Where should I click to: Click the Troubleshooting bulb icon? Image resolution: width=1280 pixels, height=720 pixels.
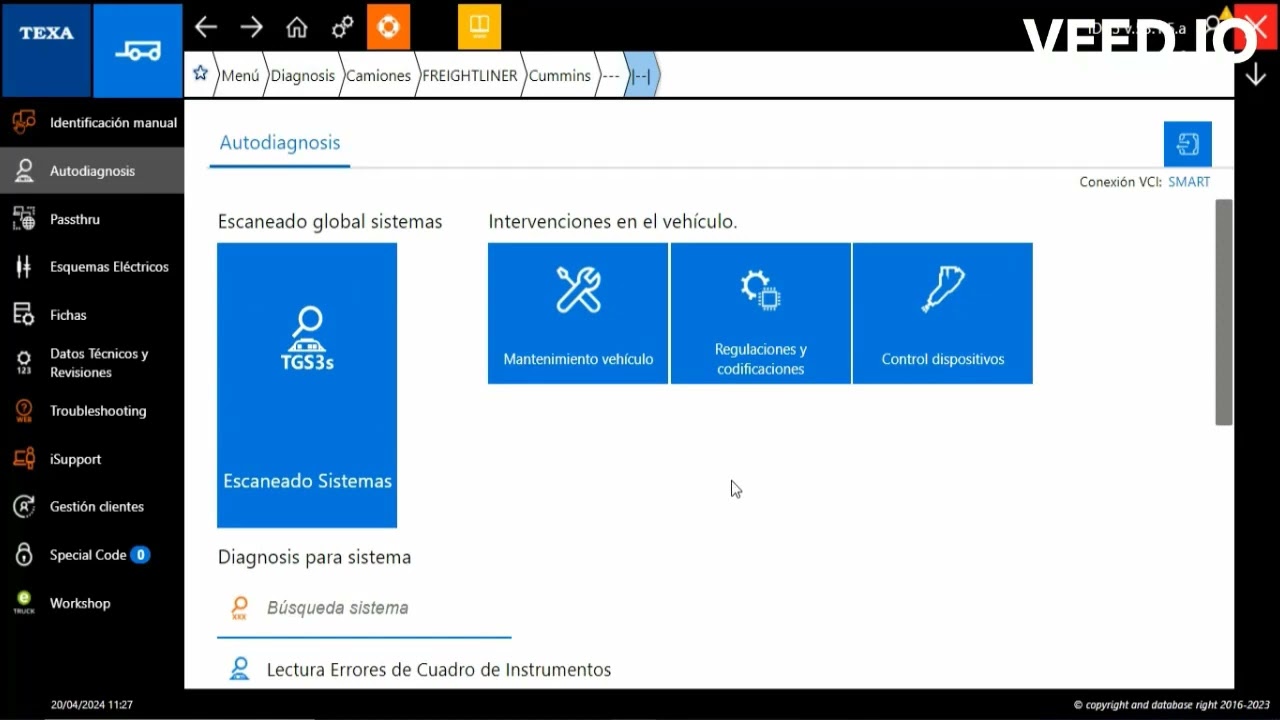point(23,410)
